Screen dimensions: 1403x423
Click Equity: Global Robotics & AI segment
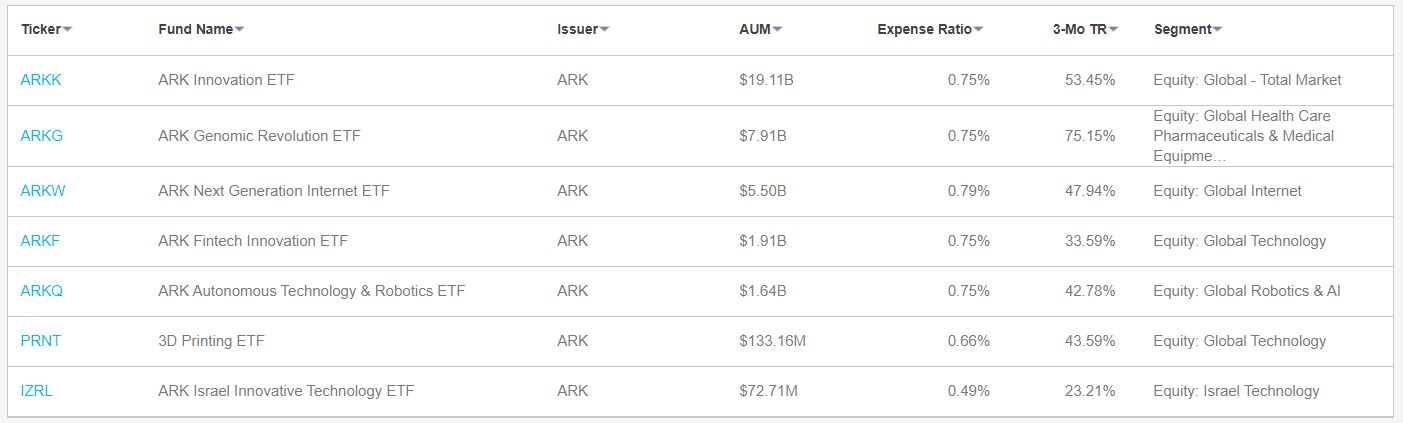coord(1247,291)
